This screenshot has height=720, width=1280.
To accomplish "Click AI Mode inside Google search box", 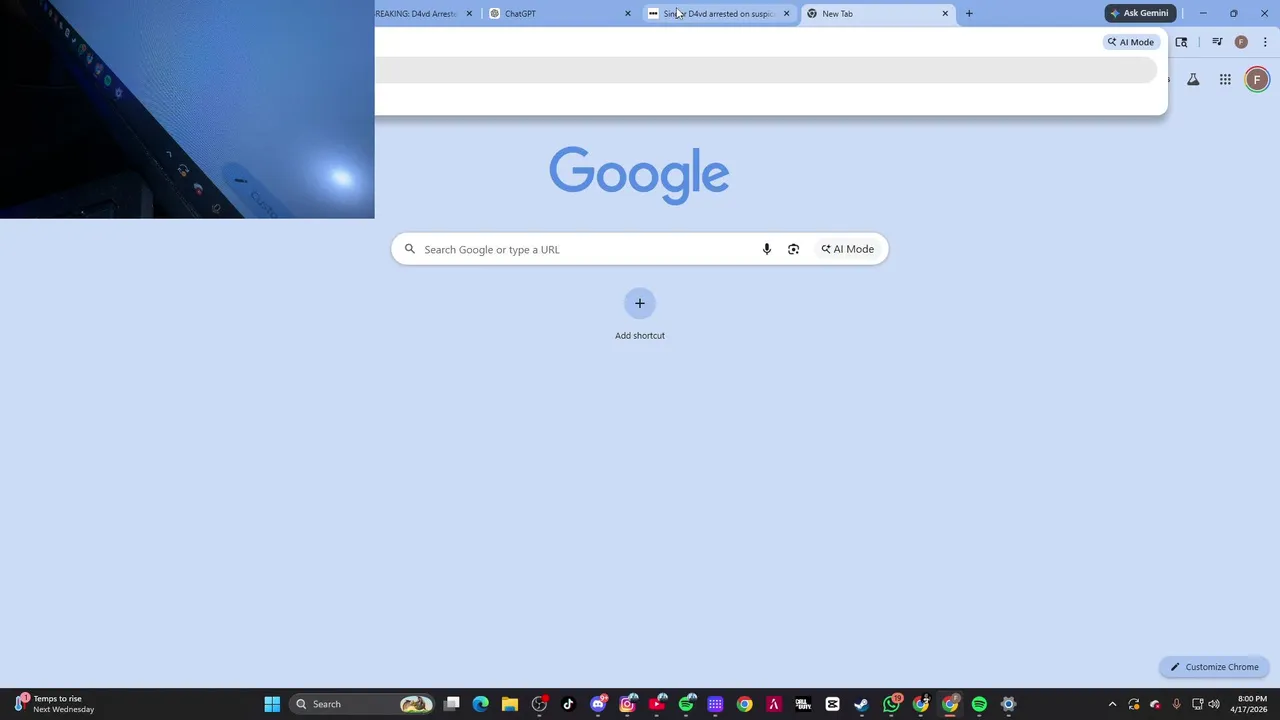I will [x=847, y=249].
